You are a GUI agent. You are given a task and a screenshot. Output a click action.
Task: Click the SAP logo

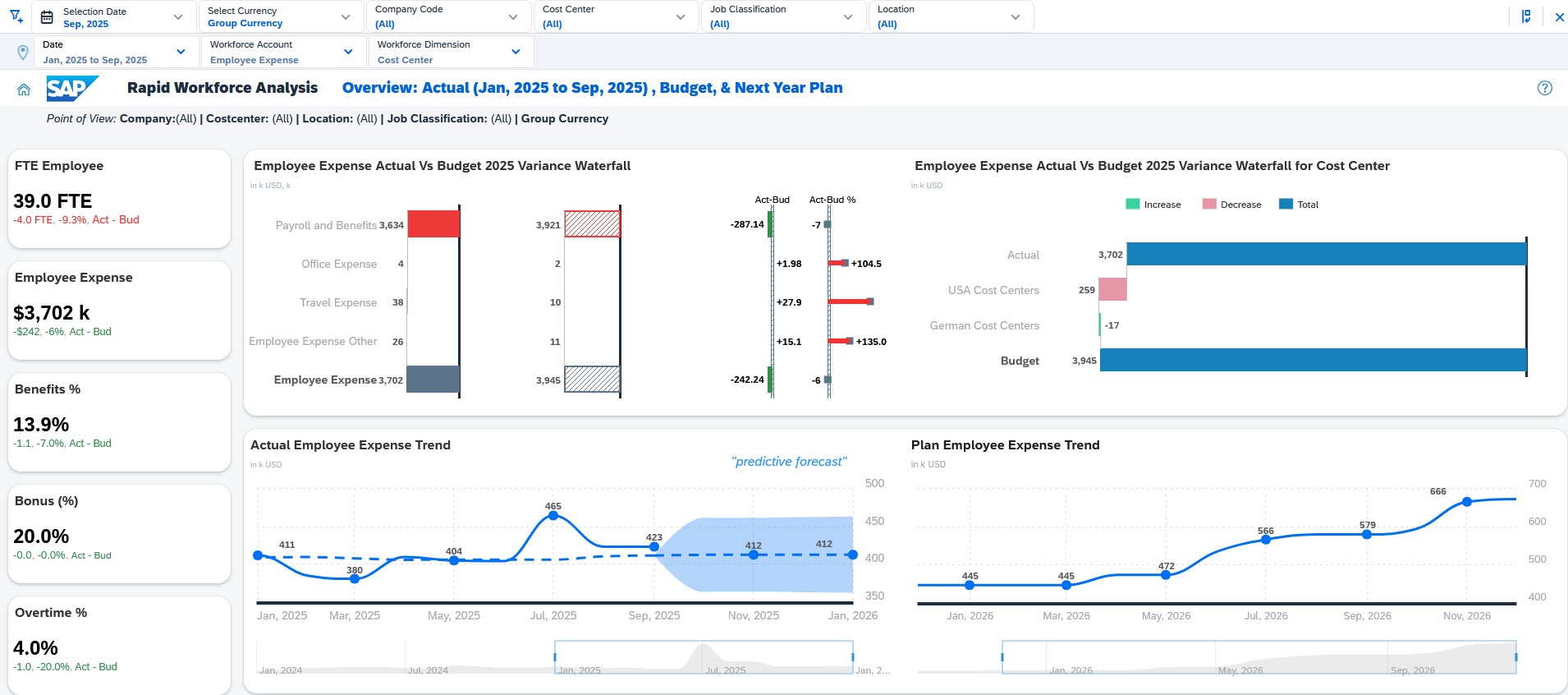click(x=72, y=89)
